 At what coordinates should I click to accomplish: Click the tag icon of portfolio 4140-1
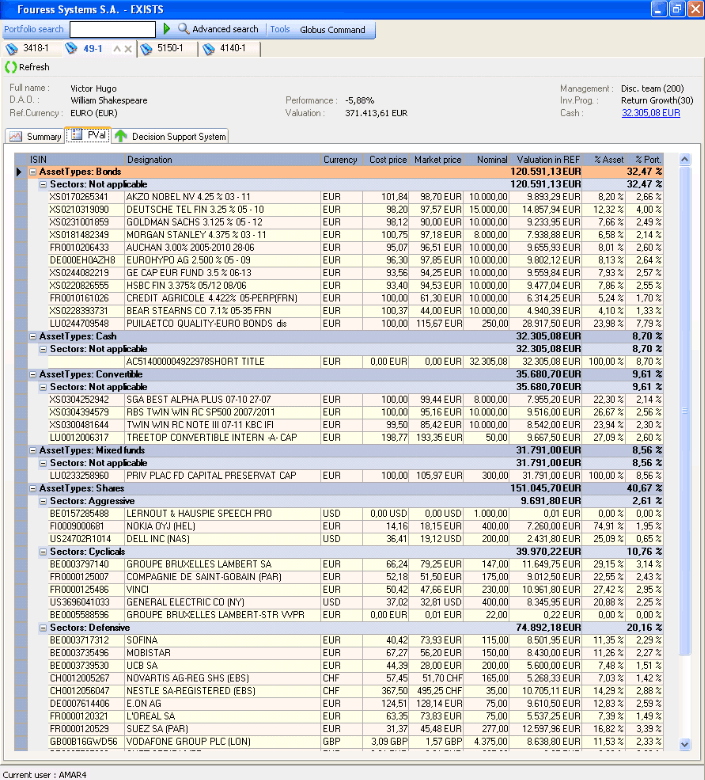tap(209, 49)
